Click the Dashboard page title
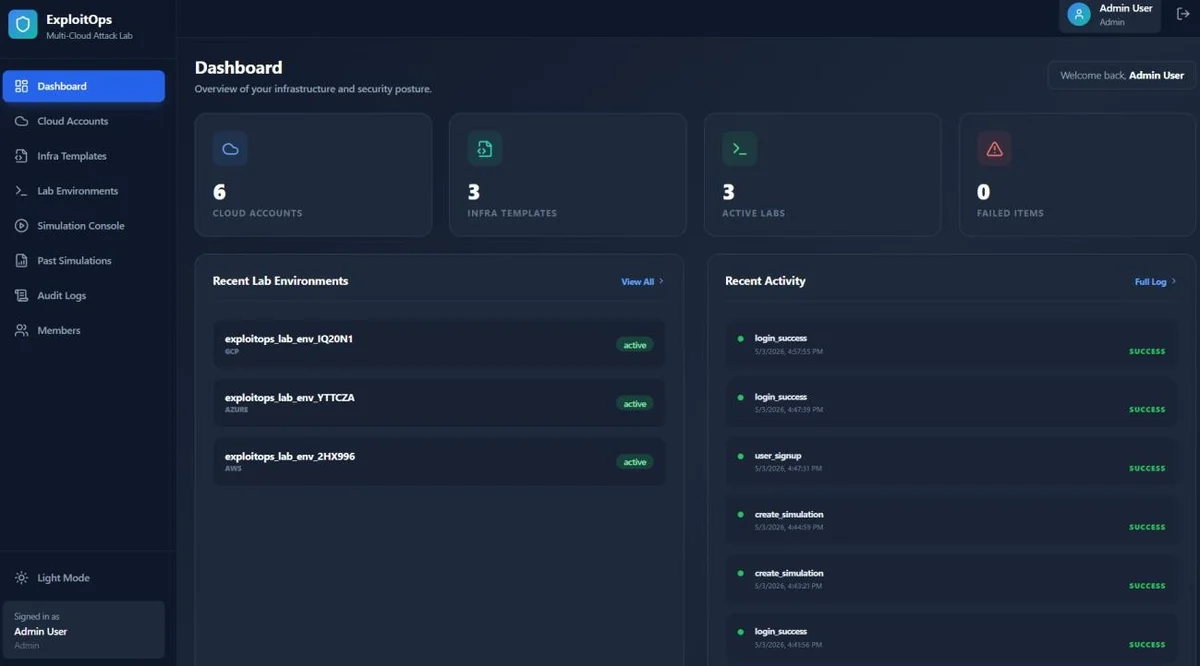1200x666 pixels. 238,68
